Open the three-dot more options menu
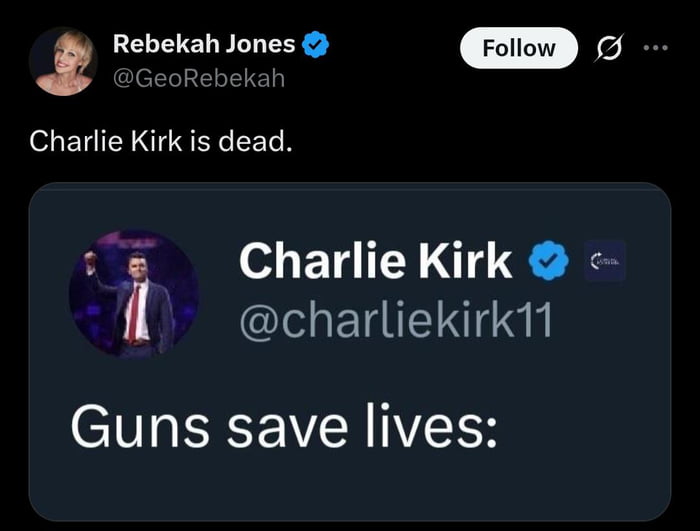This screenshot has width=700, height=531. point(656,48)
